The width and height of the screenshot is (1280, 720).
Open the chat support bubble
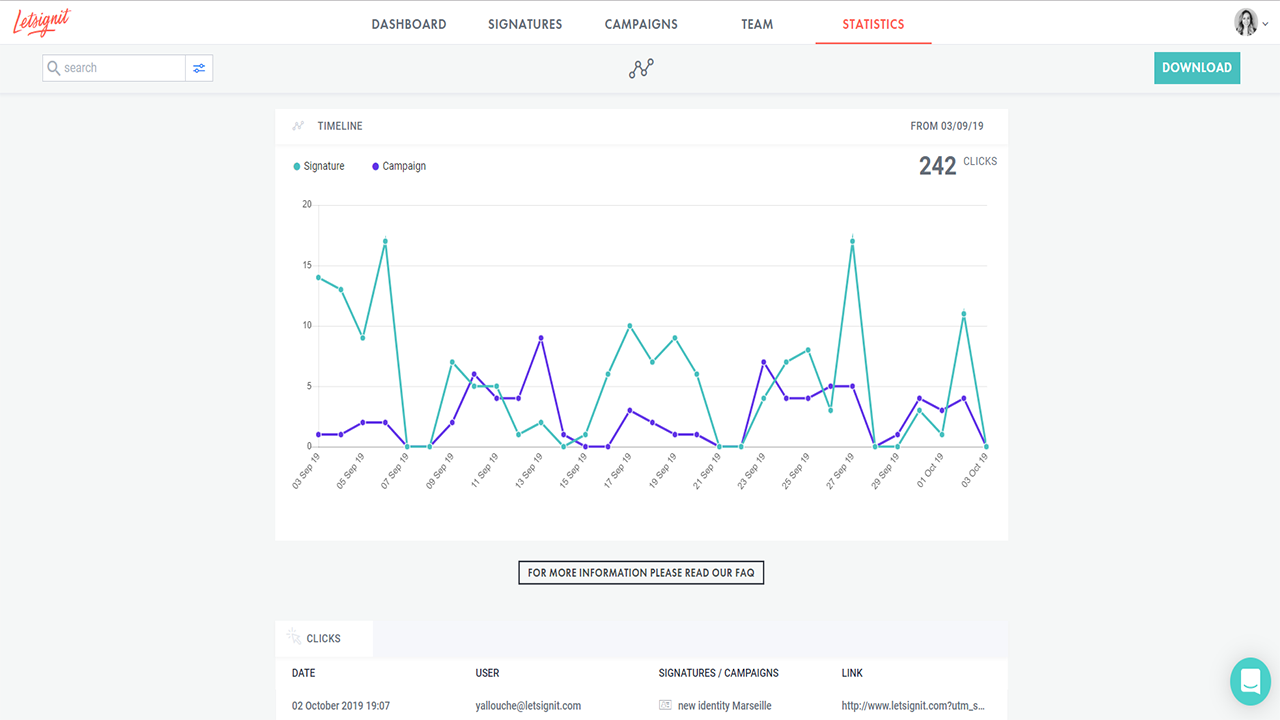point(1250,681)
